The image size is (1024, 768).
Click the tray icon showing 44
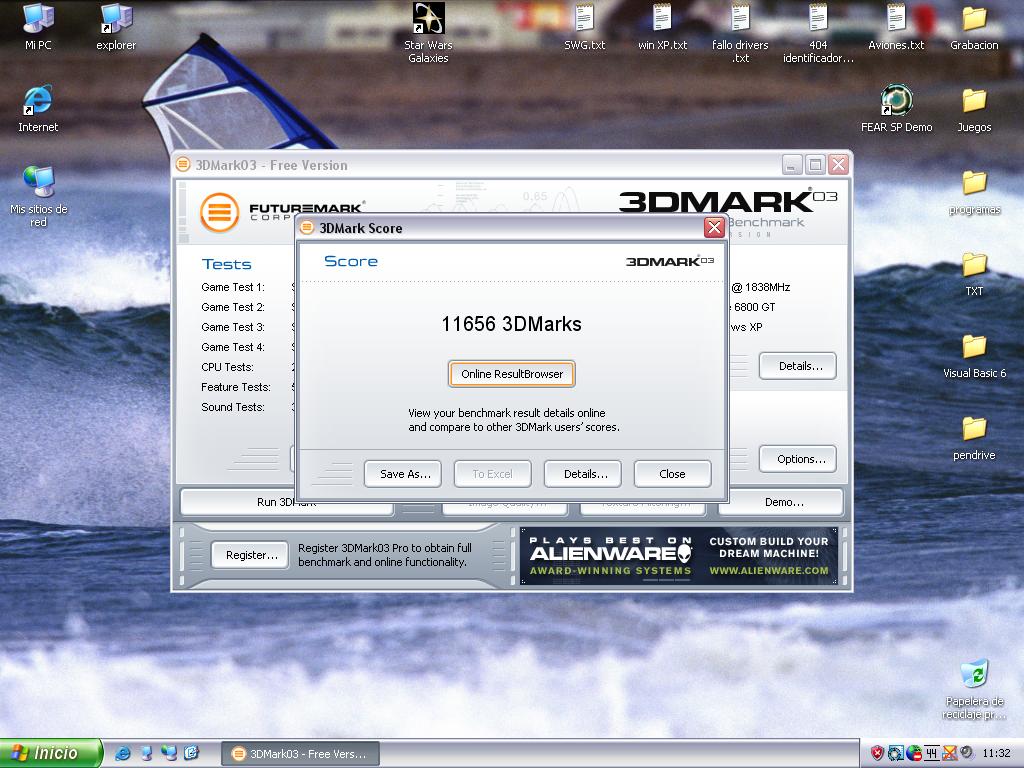[931, 753]
